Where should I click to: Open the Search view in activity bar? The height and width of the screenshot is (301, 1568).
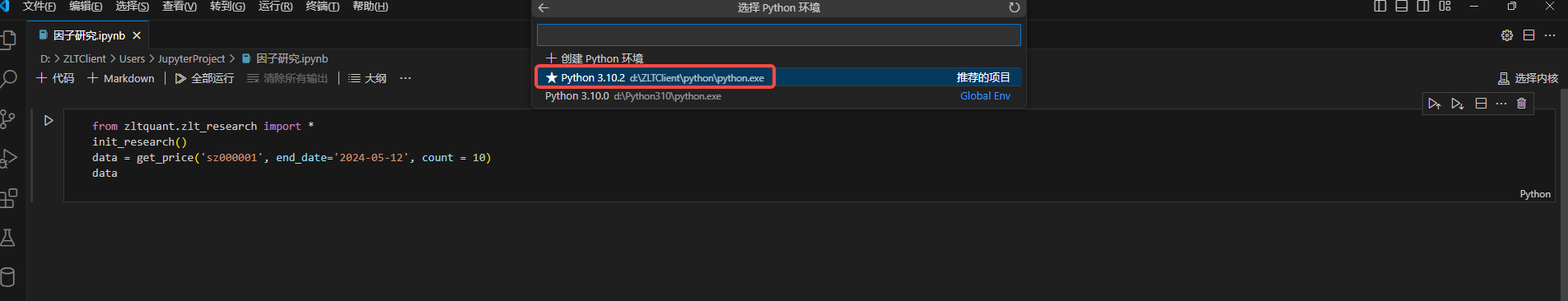[x=9, y=79]
